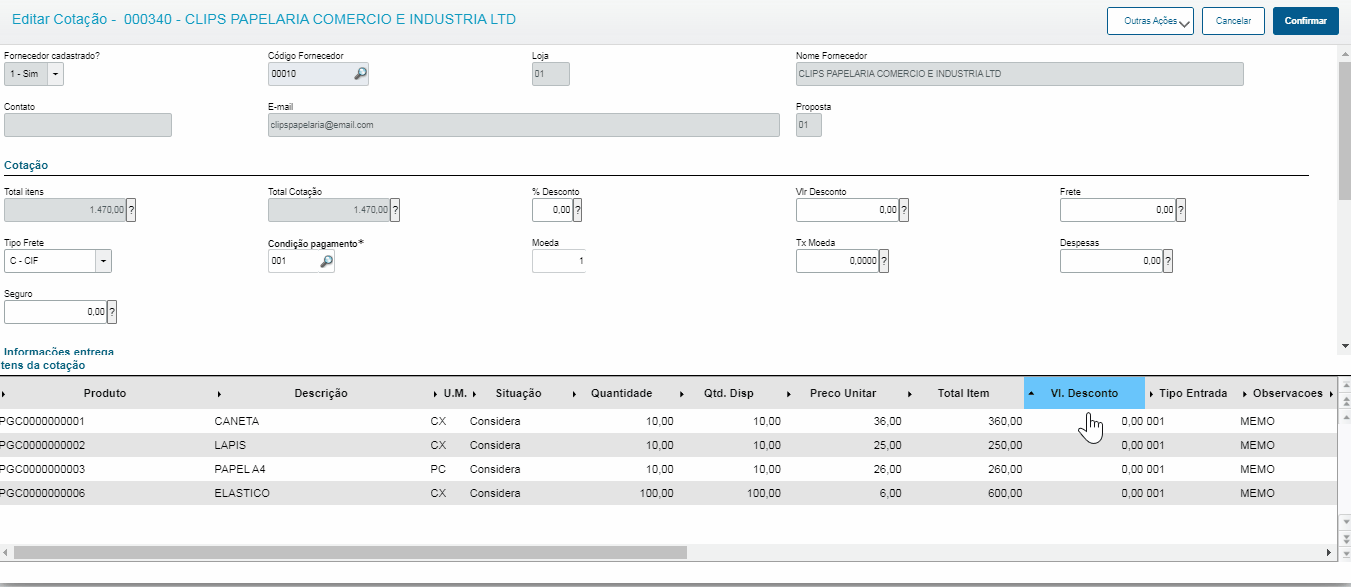Select the PGC0000000006 product cell

pyautogui.click(x=105, y=493)
